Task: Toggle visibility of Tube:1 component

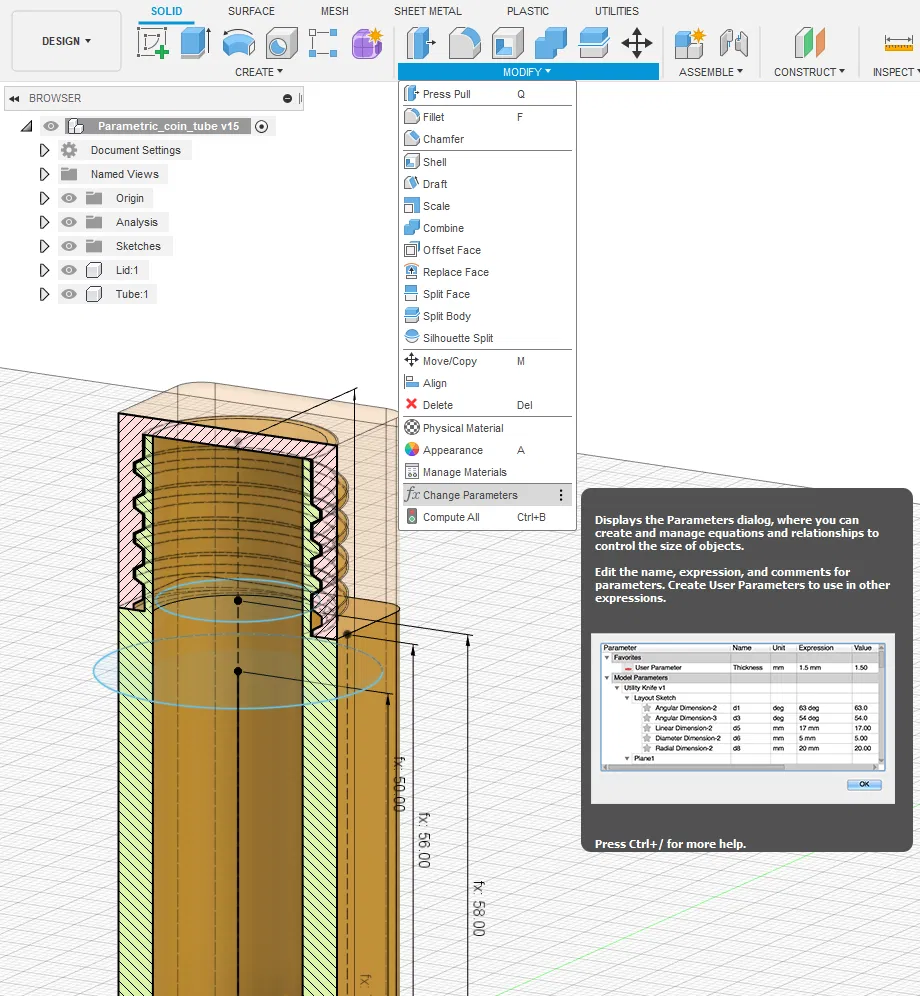Action: pyautogui.click(x=69, y=294)
